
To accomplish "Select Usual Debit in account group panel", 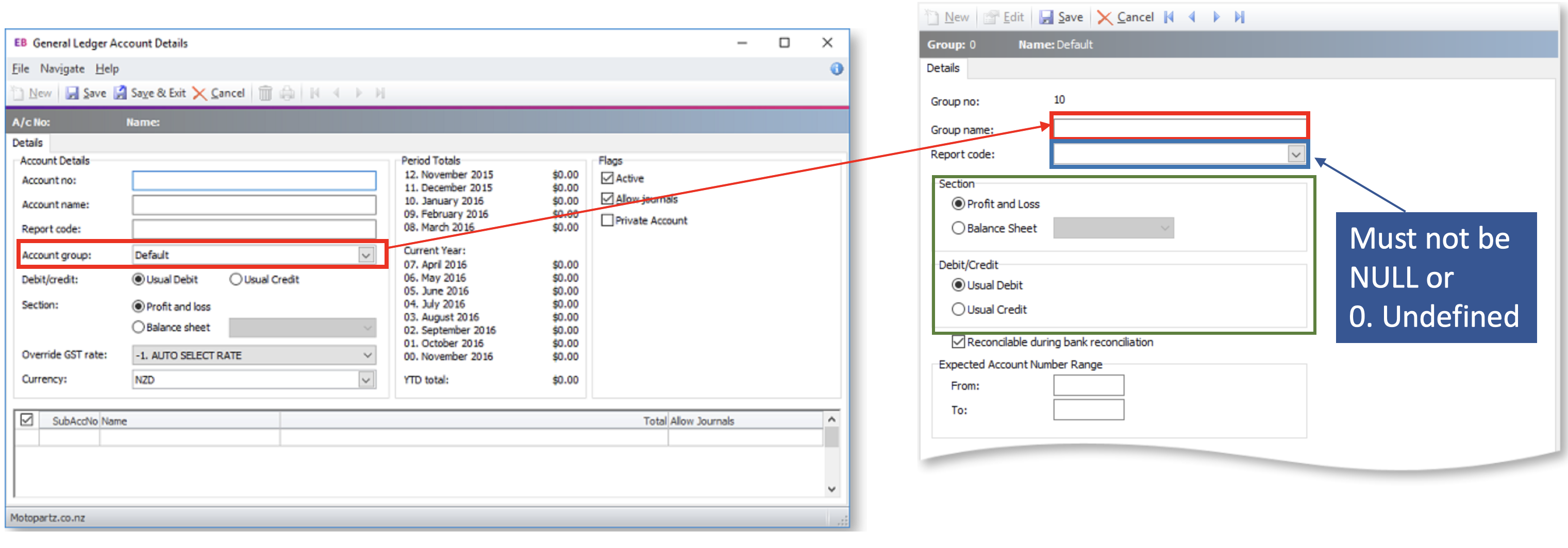I will pos(958,285).
